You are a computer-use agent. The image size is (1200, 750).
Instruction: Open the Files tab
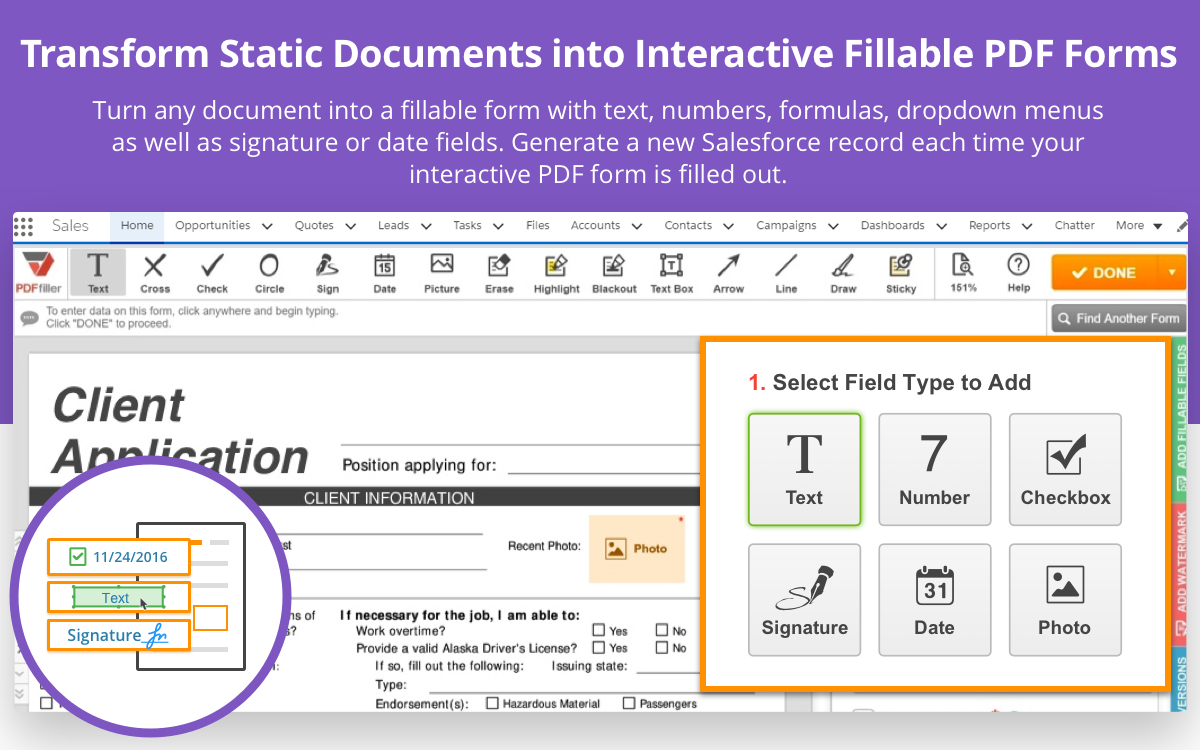point(538,226)
